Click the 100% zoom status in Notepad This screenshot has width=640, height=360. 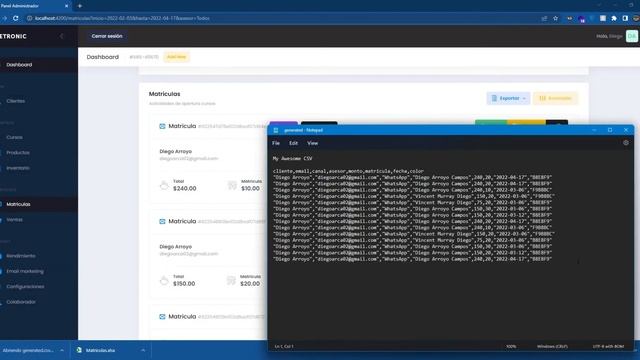[511, 347]
